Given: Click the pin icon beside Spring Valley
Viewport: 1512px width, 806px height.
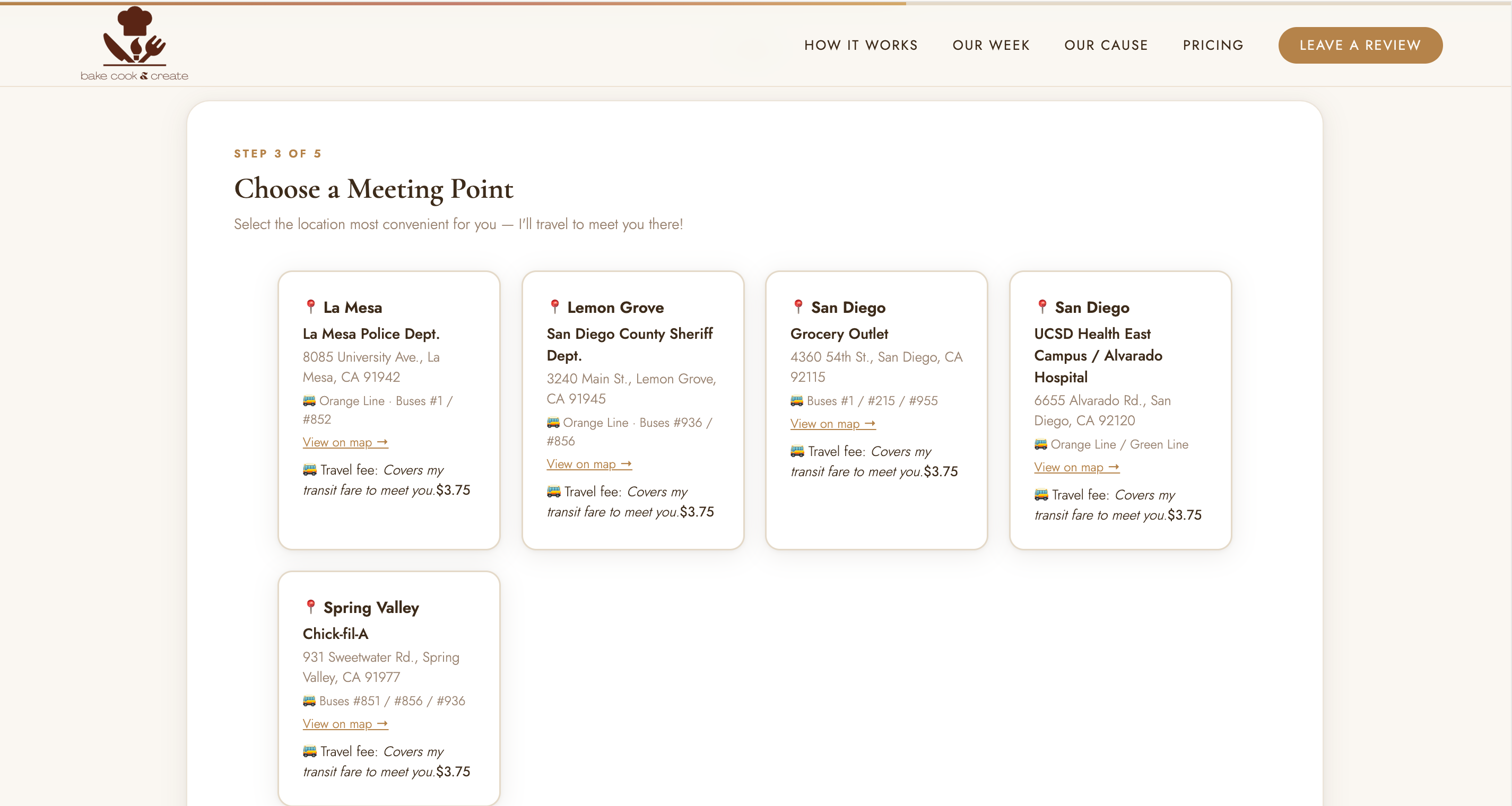Looking at the screenshot, I should click(310, 607).
